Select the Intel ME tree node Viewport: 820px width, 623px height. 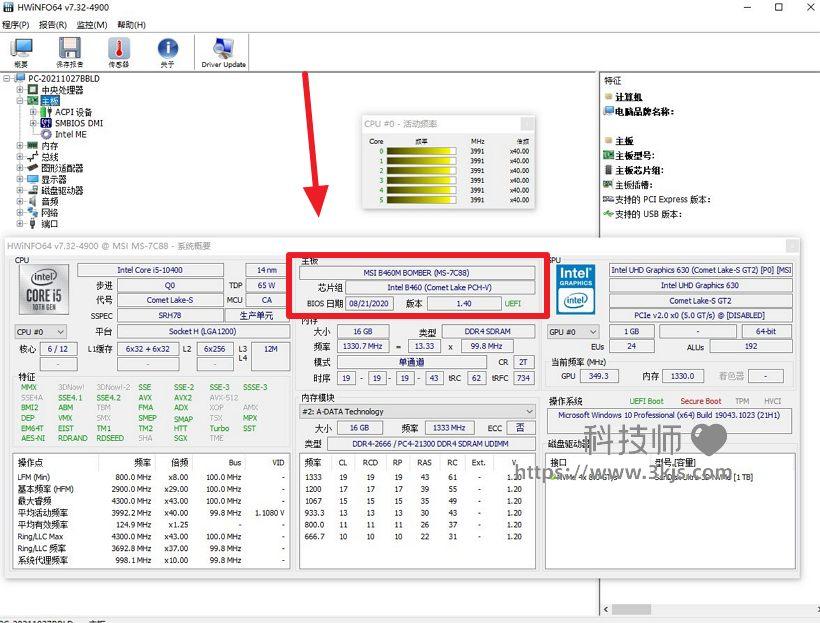point(71,134)
